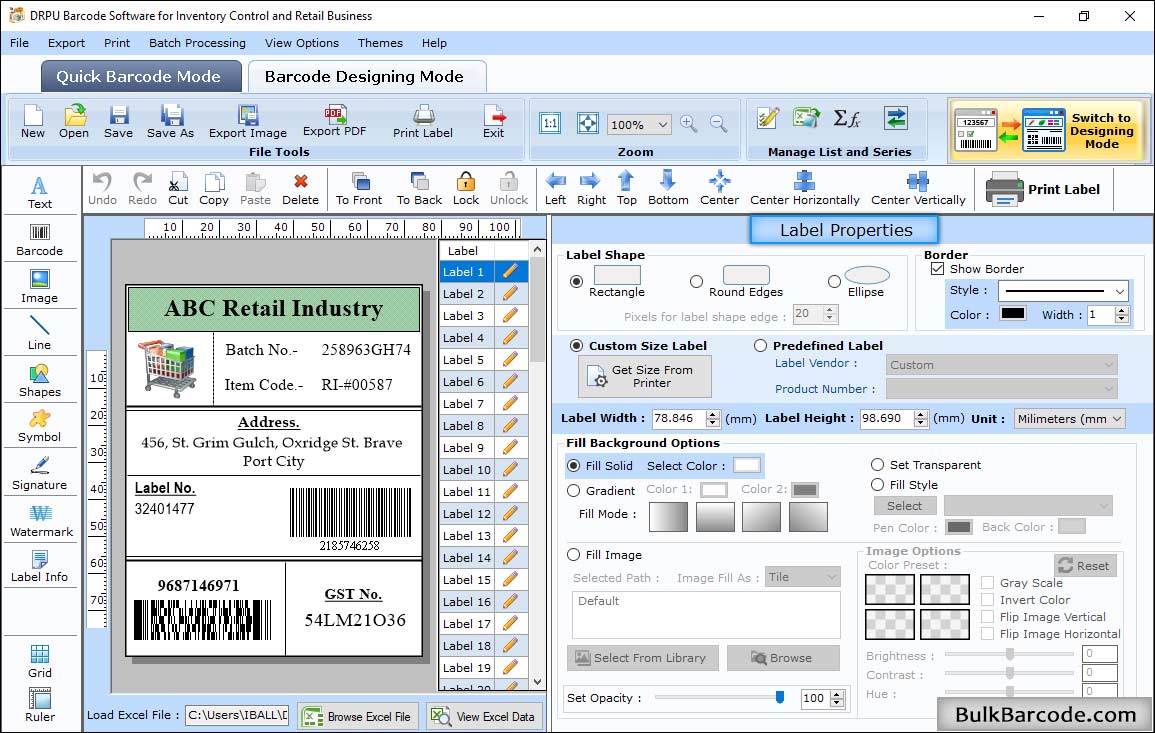Viewport: 1155px width, 733px height.
Task: Open the Label Info tool
Action: (40, 567)
